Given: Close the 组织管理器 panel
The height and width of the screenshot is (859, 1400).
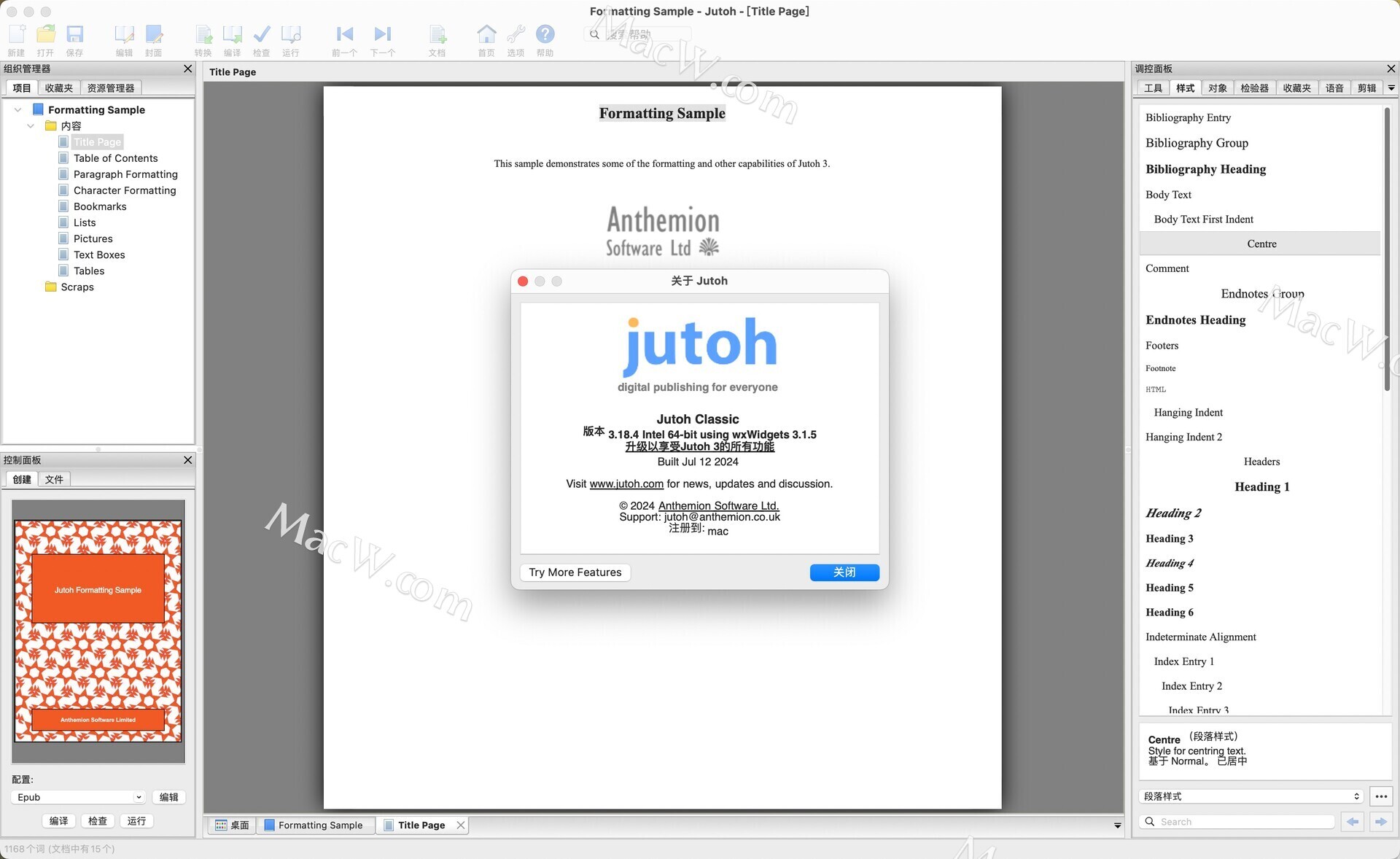Looking at the screenshot, I should 187,69.
